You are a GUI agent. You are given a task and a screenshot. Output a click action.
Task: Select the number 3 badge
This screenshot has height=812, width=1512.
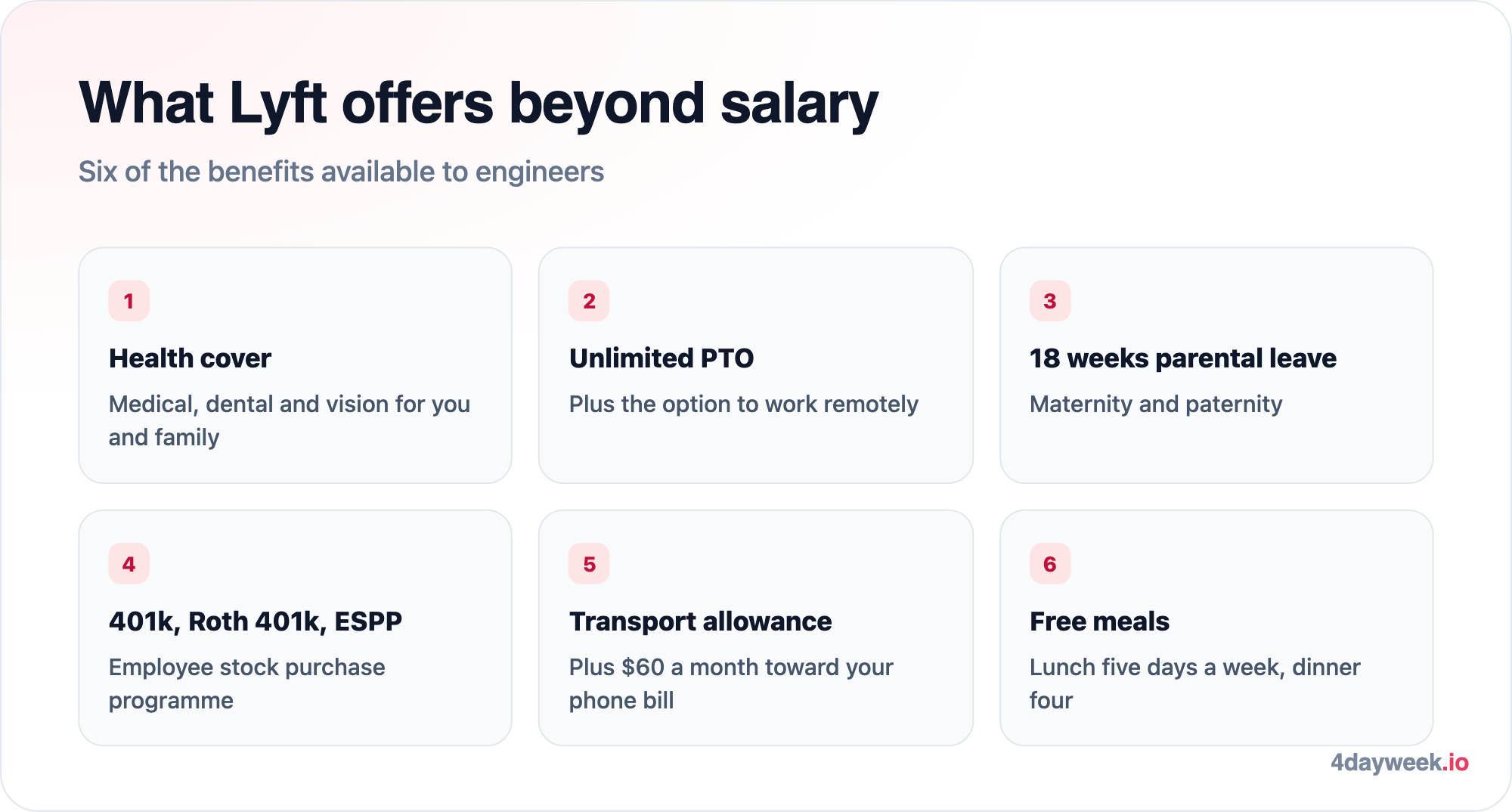(x=1050, y=301)
